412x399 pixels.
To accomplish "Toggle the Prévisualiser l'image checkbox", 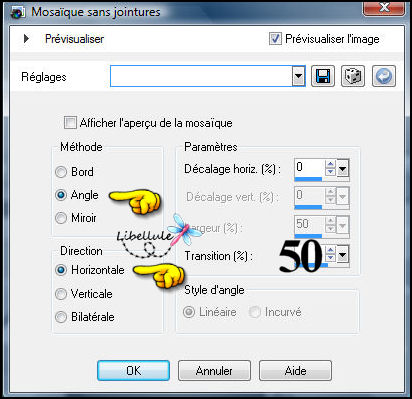I will coord(275,39).
